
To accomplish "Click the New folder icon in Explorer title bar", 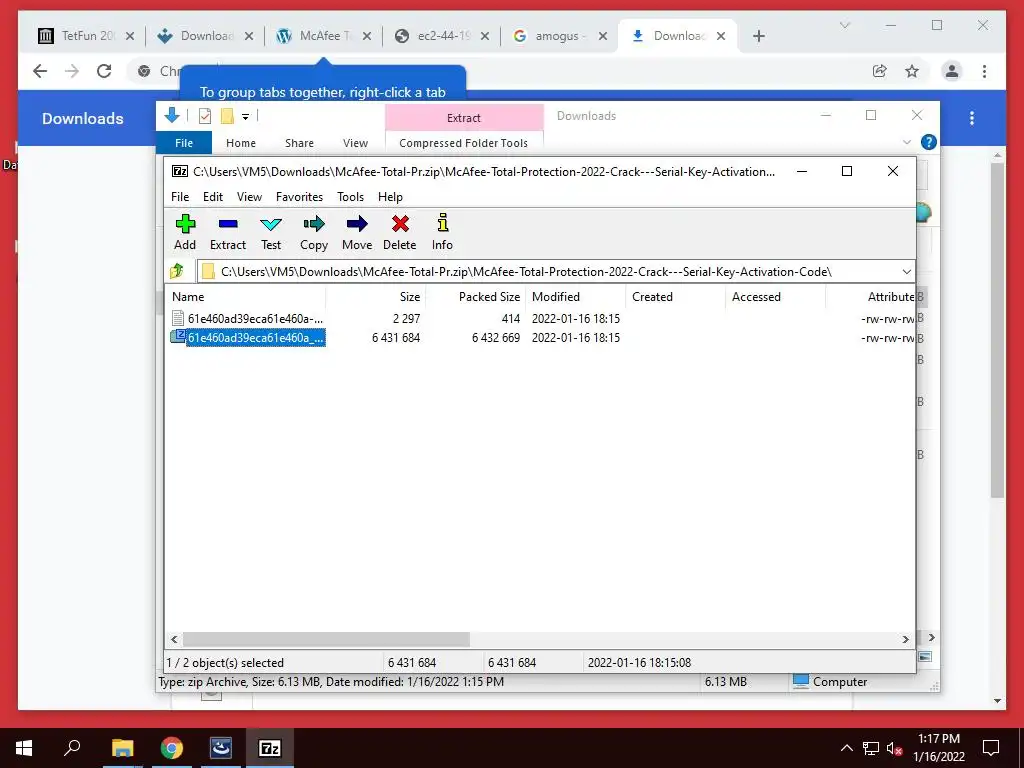I will click(x=227, y=116).
